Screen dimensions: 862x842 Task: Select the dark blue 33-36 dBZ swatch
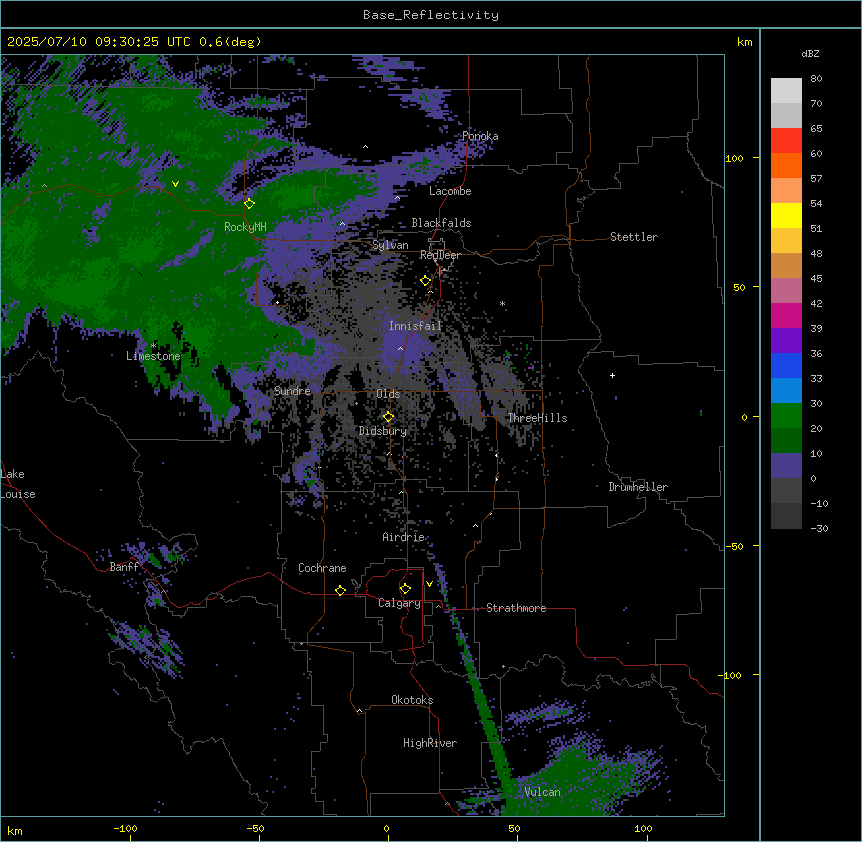786,365
